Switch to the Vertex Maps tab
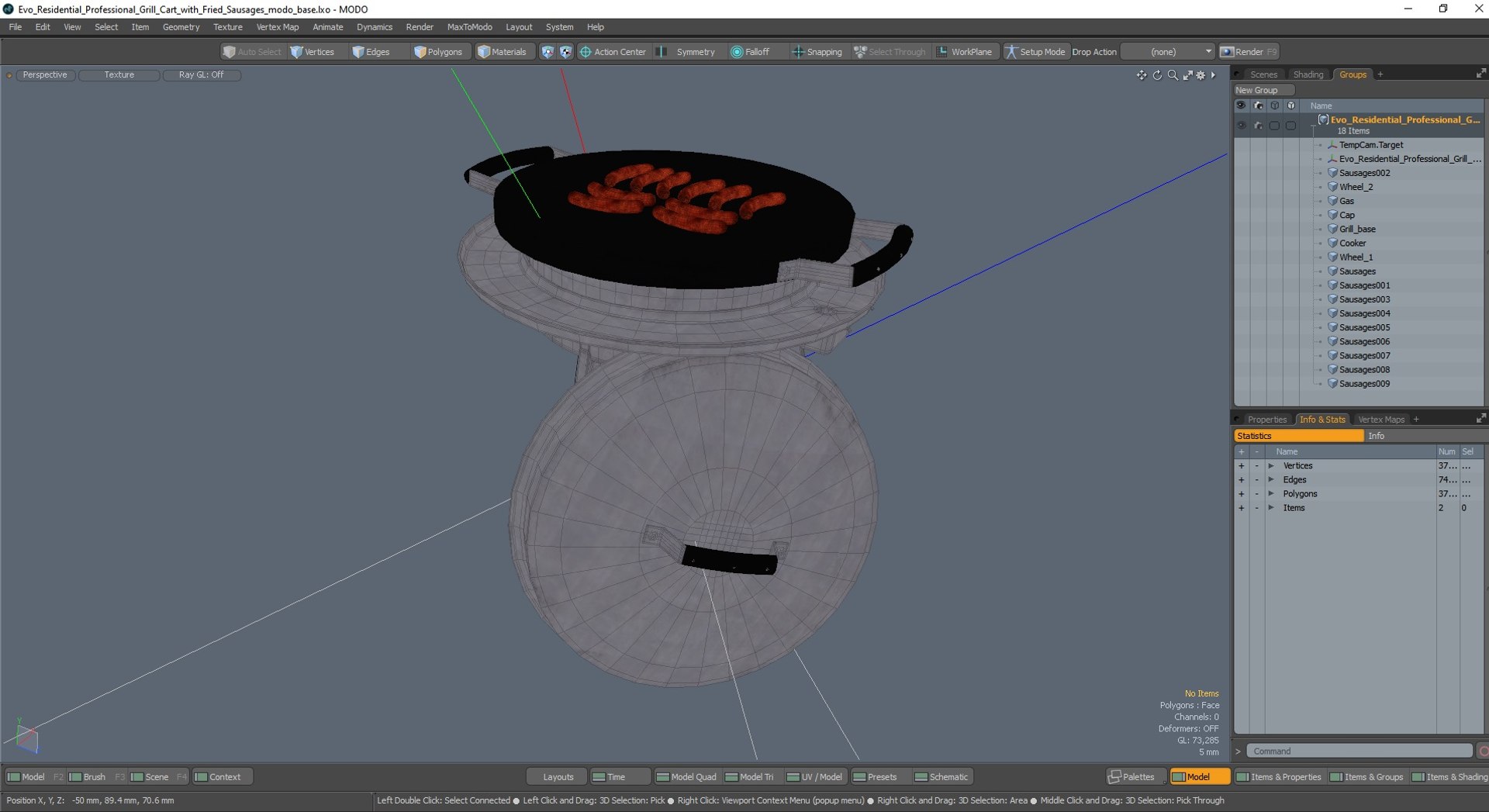 coord(1381,420)
